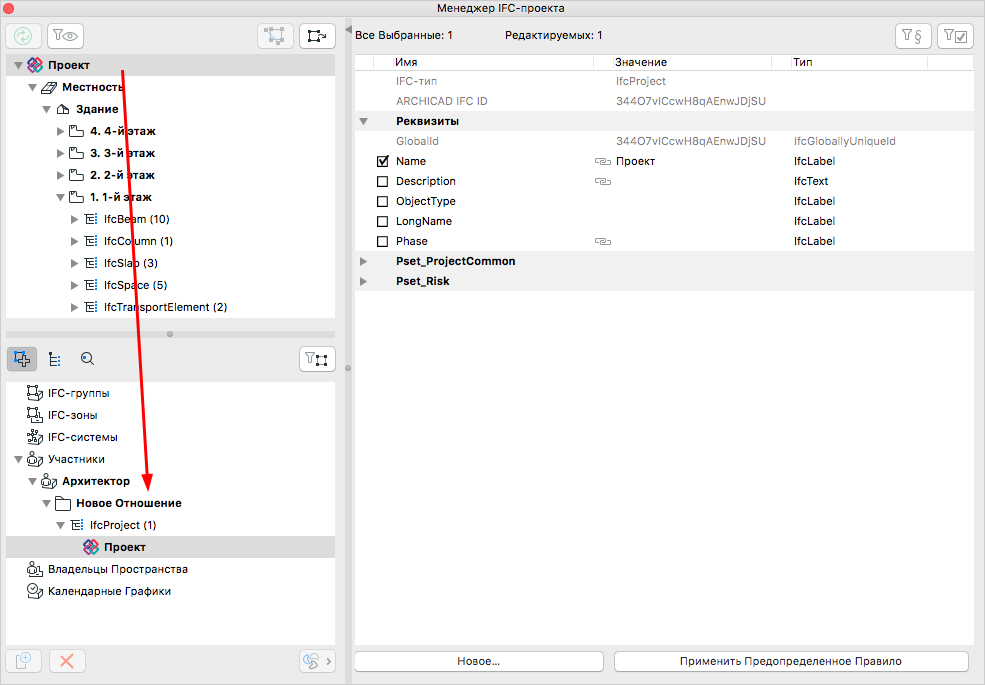Screen dimensions: 985x685
Task: Open the search magnifier icon
Action: (x=87, y=359)
